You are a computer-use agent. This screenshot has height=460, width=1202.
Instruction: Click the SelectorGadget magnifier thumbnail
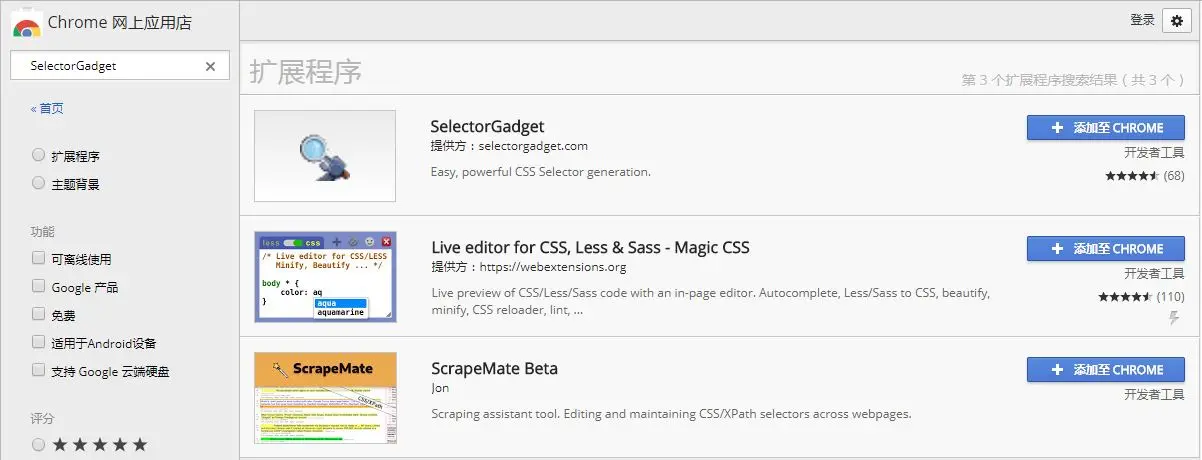325,156
